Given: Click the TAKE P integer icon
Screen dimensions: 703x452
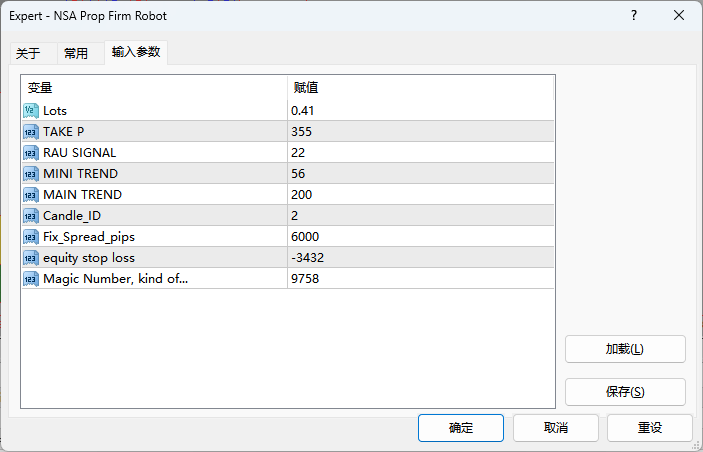Looking at the screenshot, I should (x=30, y=131).
